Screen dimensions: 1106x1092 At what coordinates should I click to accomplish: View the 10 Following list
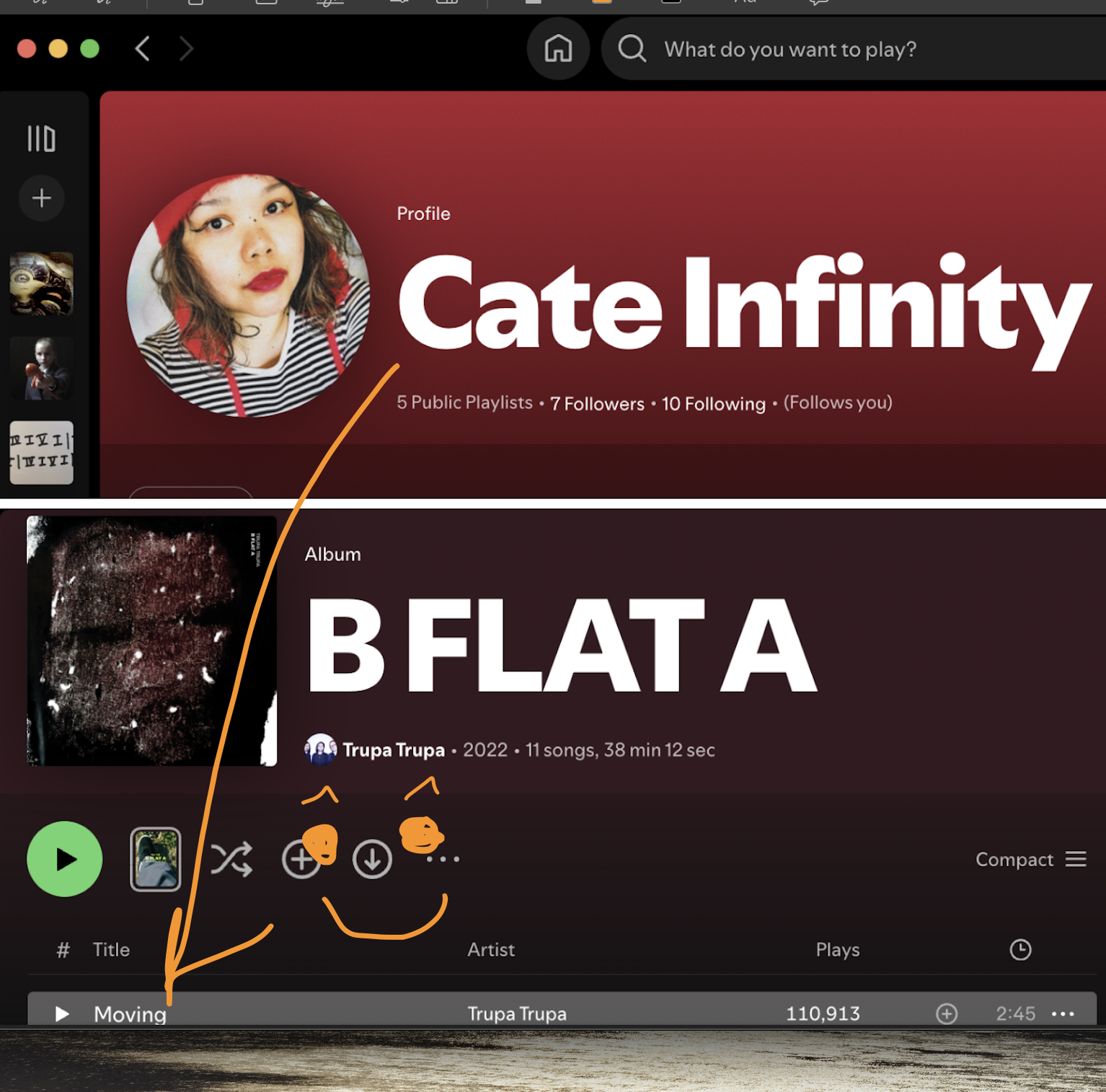pos(713,403)
